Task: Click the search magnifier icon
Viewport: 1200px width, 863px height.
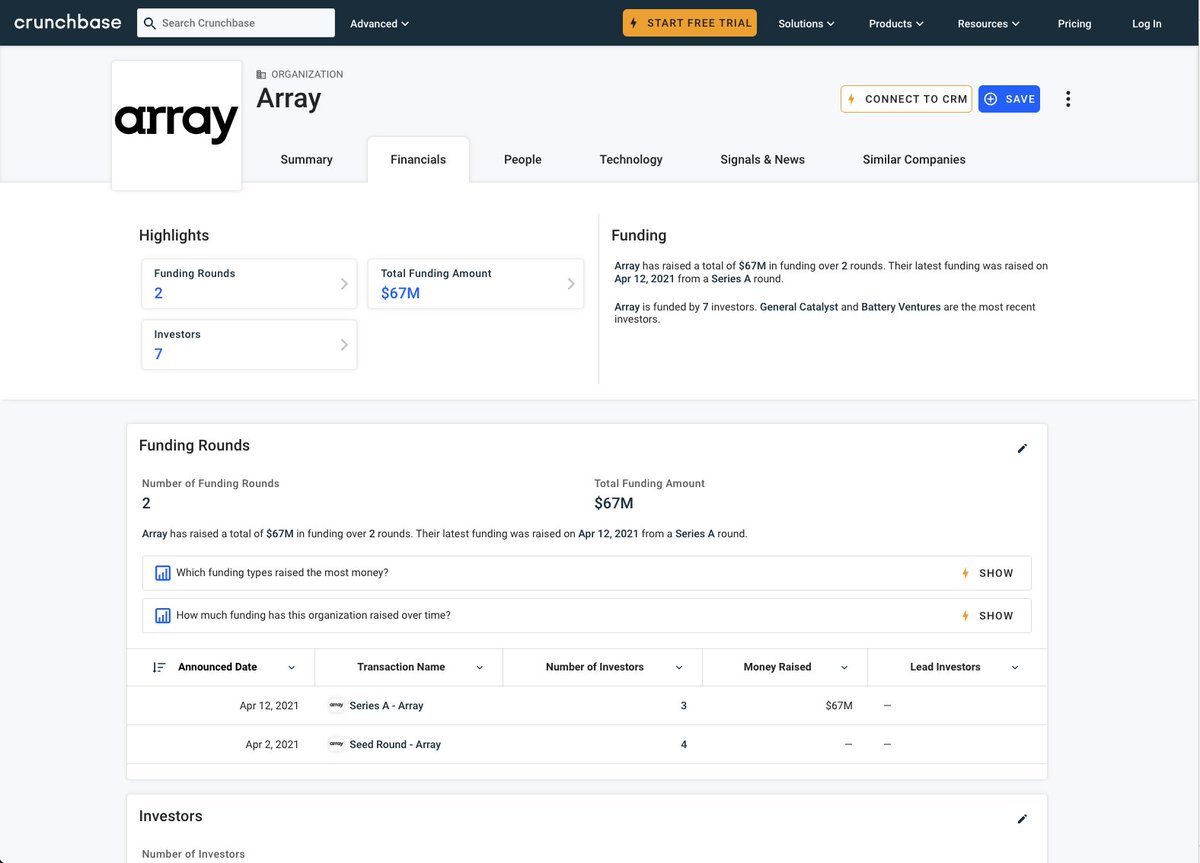Action: (x=150, y=23)
